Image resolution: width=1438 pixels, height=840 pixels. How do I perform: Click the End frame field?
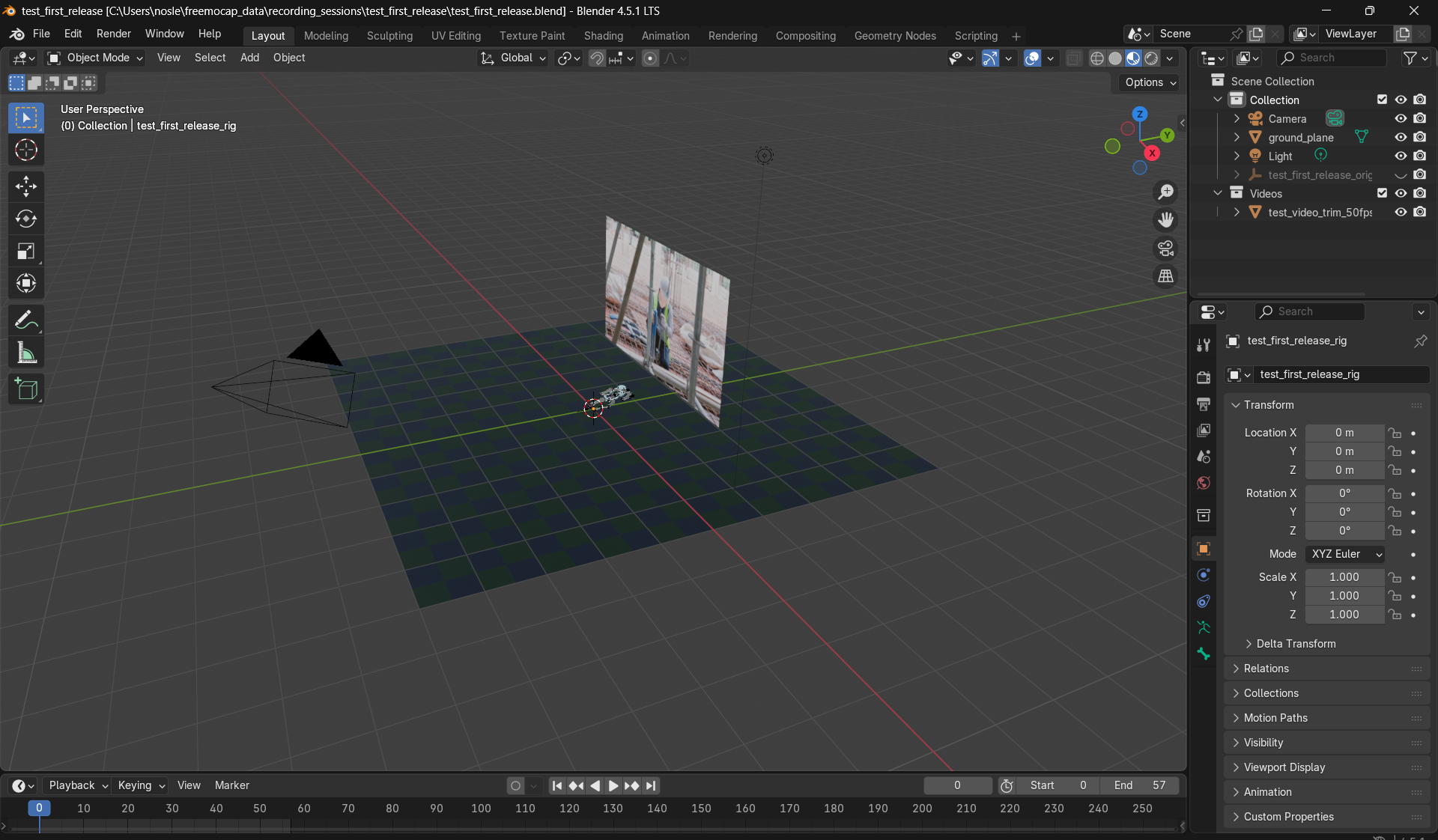1139,785
